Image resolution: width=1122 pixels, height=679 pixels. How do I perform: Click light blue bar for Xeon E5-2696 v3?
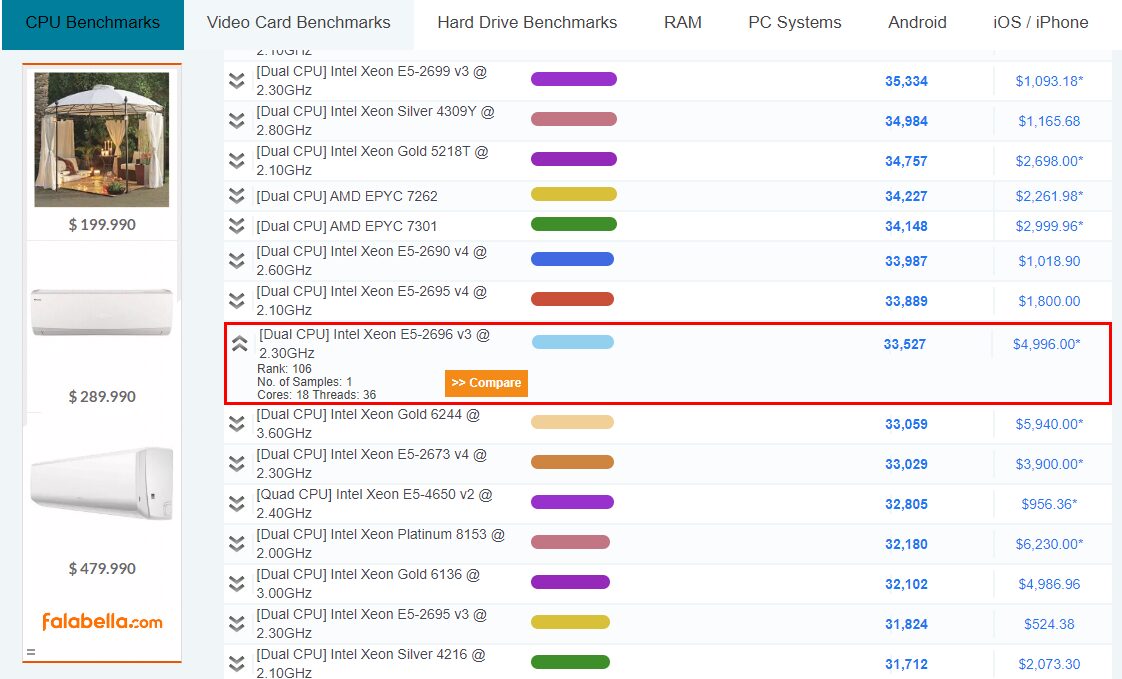572,342
